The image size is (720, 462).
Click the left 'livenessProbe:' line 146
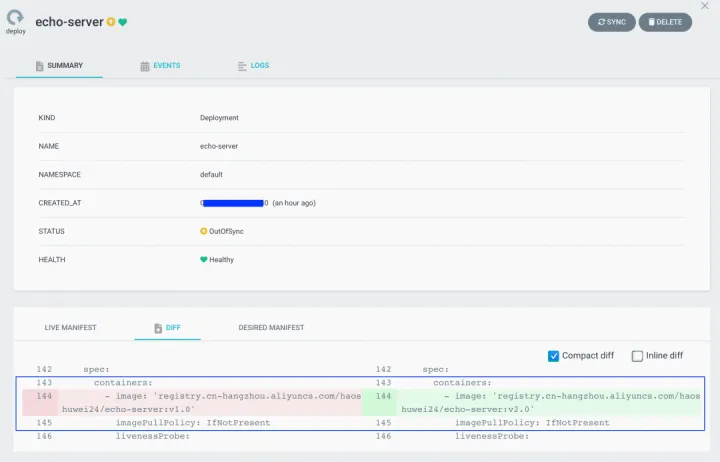(x=152, y=436)
